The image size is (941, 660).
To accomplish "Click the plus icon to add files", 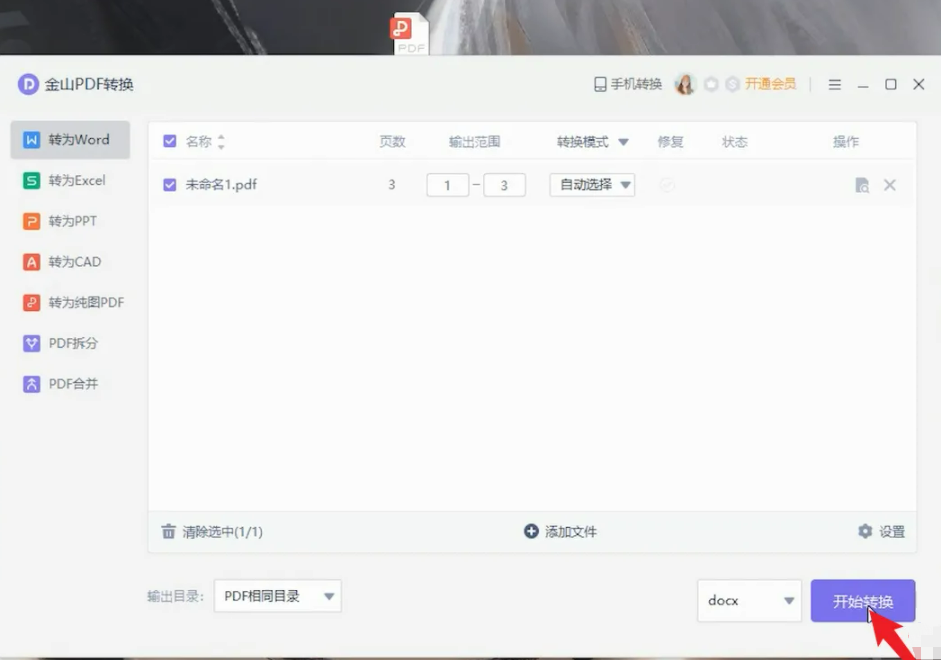I will click(x=531, y=532).
